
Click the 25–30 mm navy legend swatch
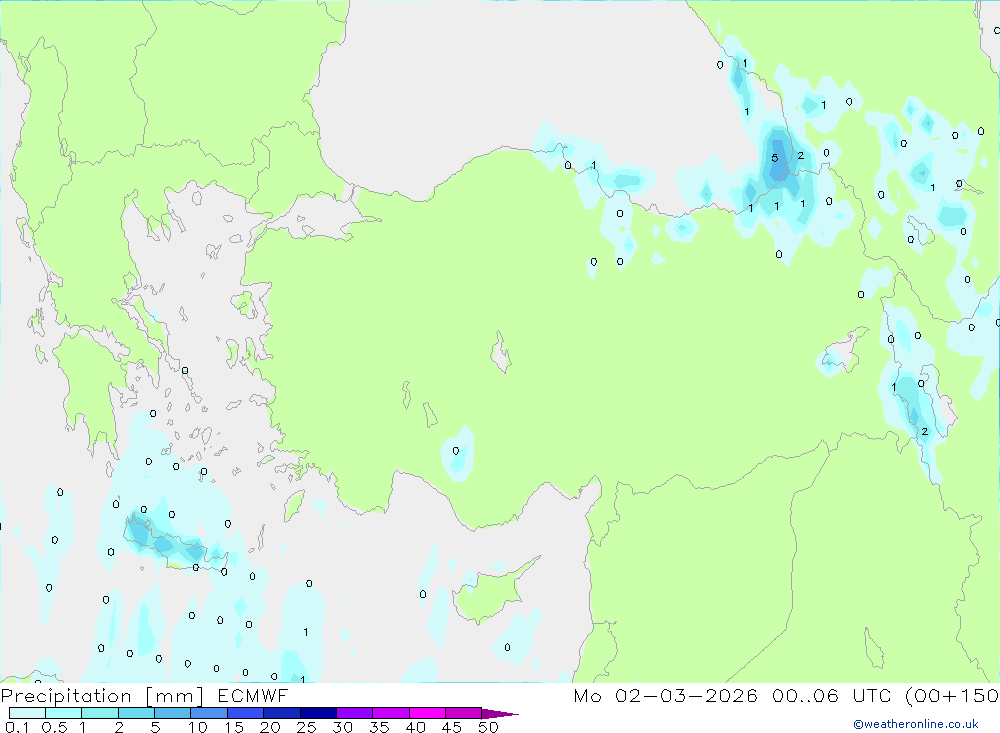[318, 713]
